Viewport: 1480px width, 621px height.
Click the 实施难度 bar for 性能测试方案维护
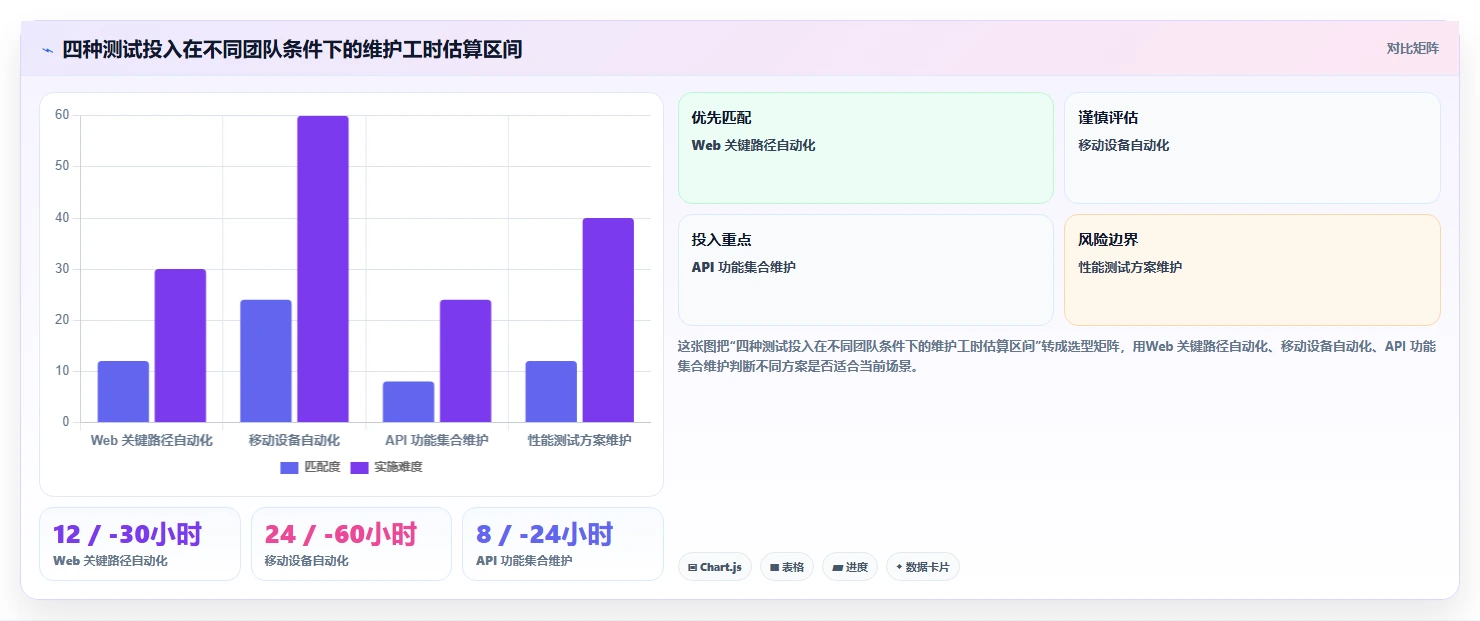pos(608,320)
